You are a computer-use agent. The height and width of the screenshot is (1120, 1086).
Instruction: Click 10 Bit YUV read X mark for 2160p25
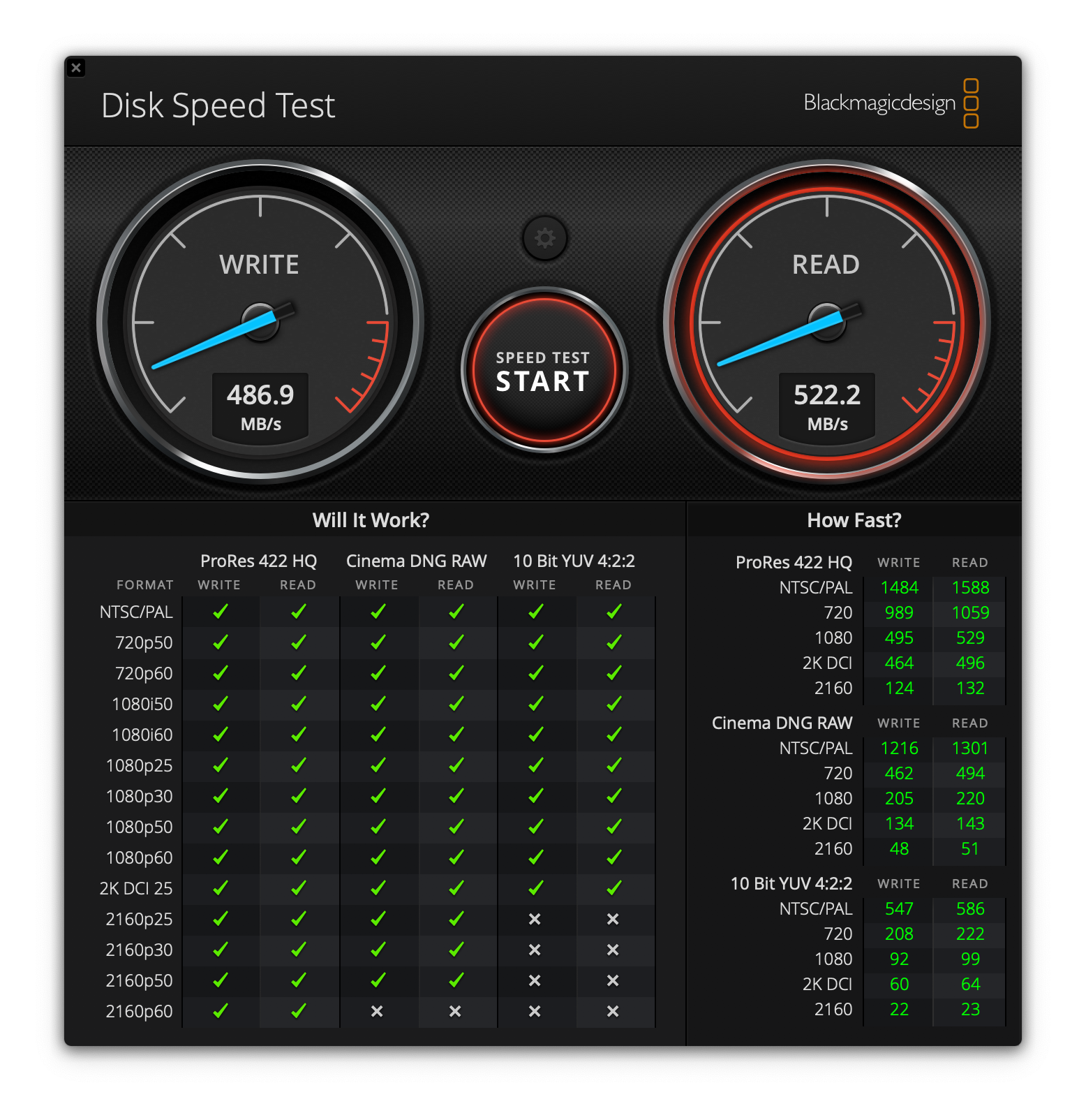pos(613,919)
